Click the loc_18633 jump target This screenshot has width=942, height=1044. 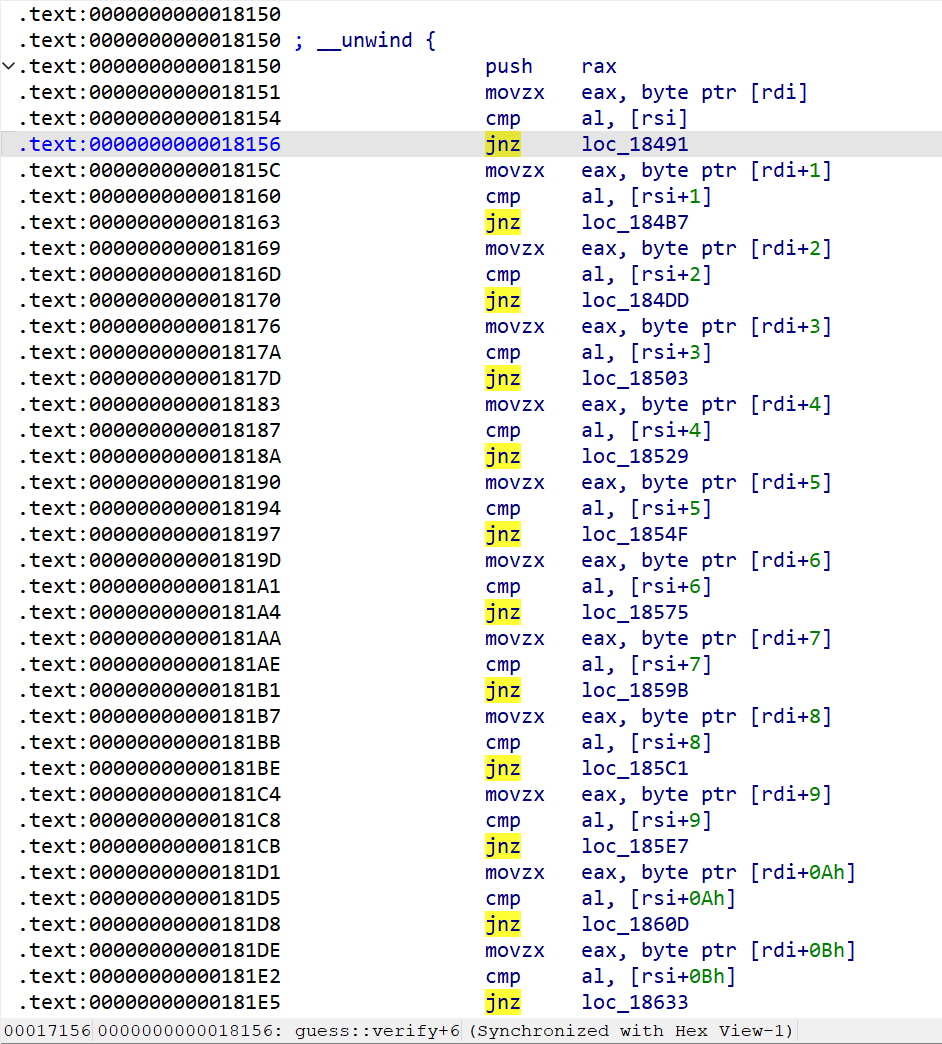click(x=634, y=1003)
